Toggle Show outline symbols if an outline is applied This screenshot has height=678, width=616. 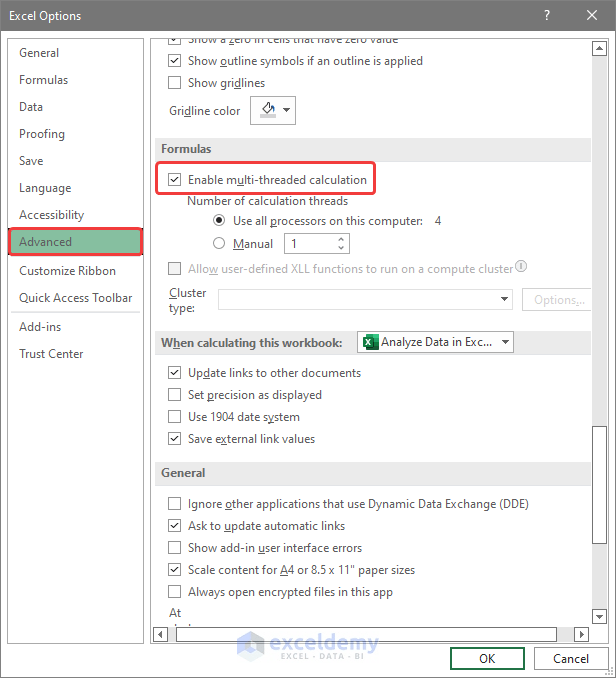coord(175,61)
